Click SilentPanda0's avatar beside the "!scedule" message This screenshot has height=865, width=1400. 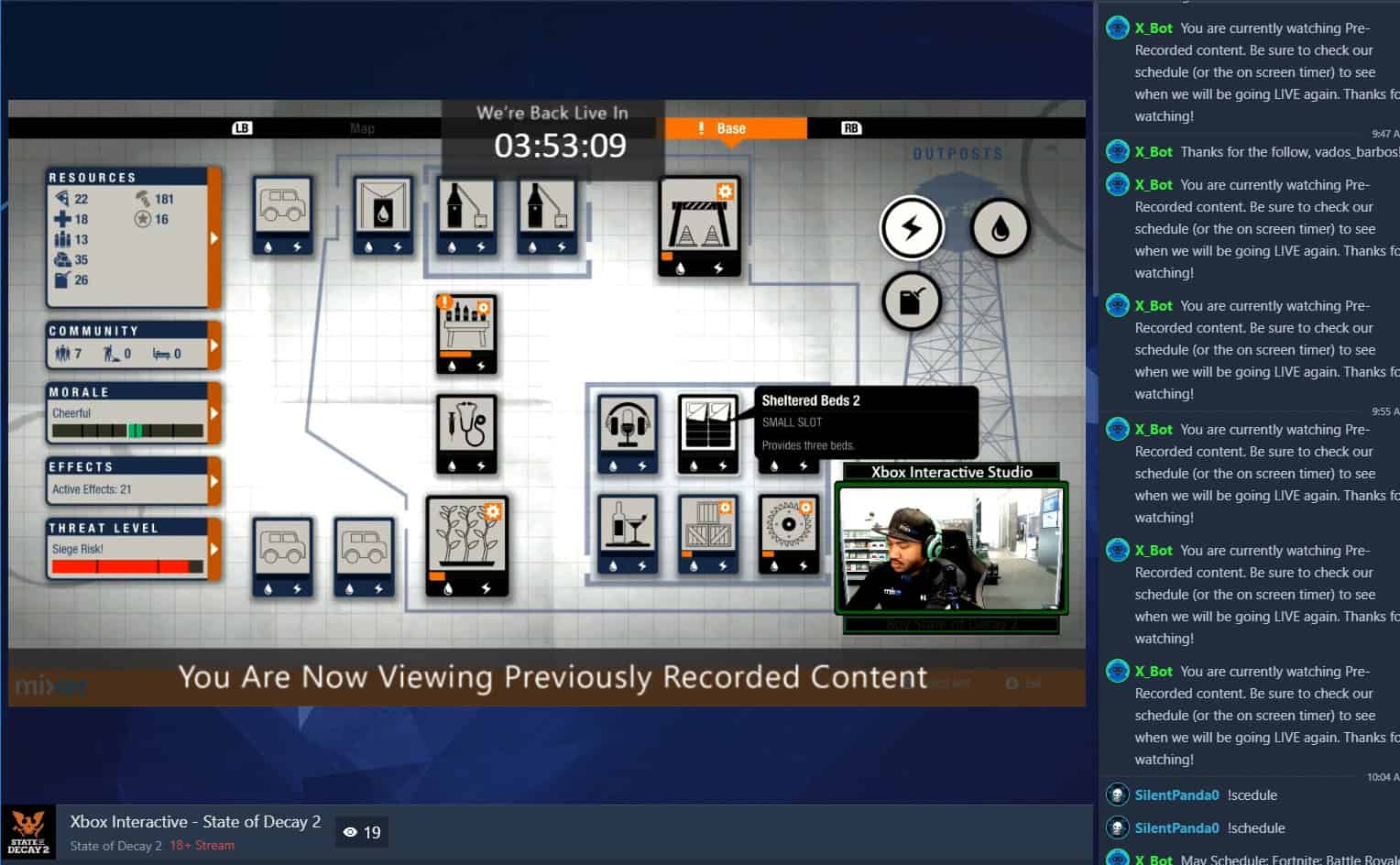point(1117,795)
